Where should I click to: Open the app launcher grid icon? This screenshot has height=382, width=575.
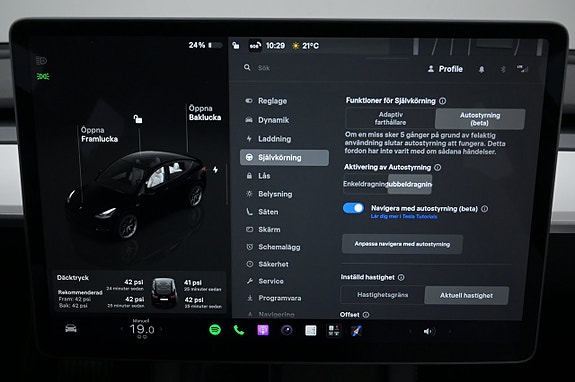(x=334, y=331)
